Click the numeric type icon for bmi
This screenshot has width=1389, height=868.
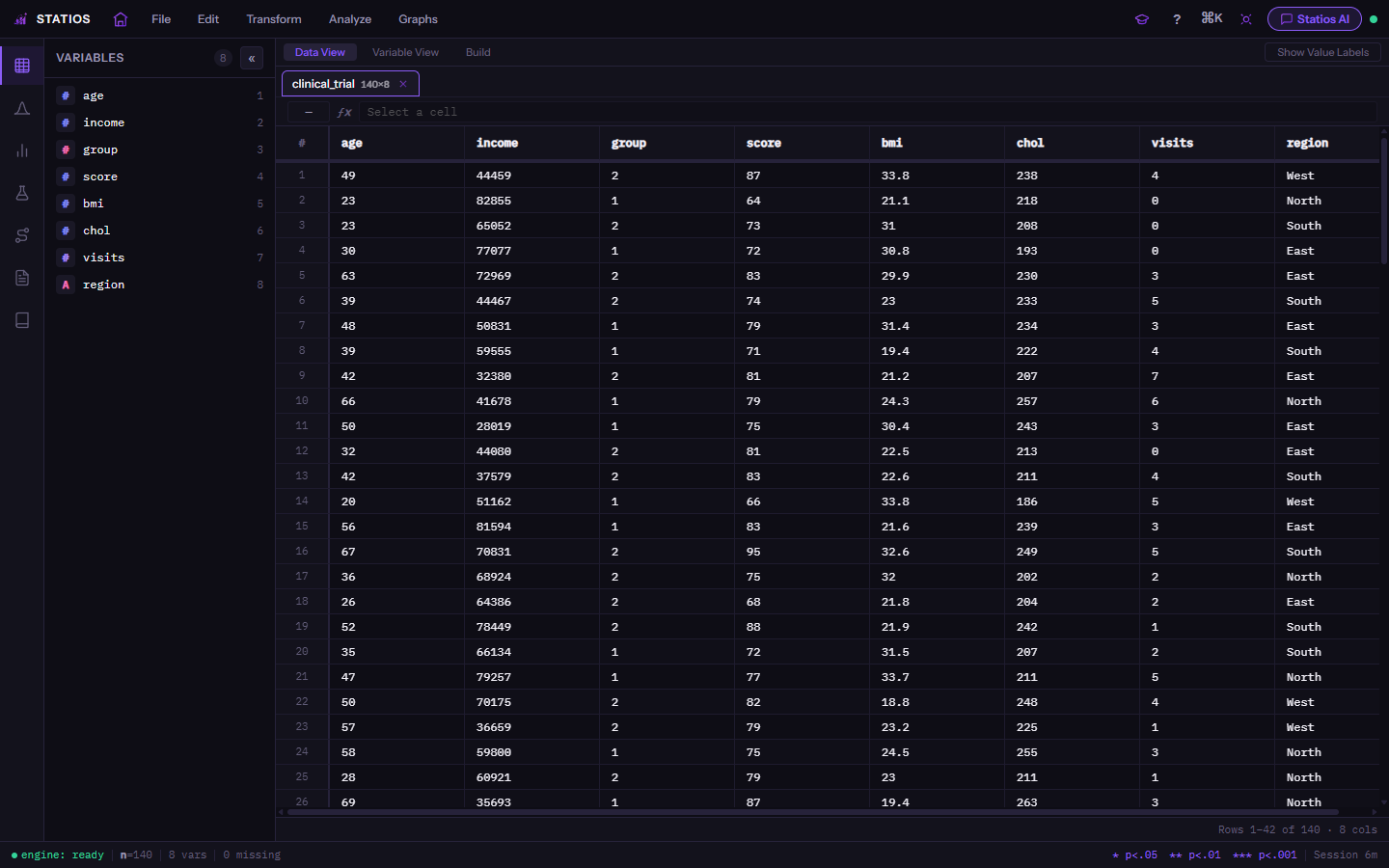66,203
